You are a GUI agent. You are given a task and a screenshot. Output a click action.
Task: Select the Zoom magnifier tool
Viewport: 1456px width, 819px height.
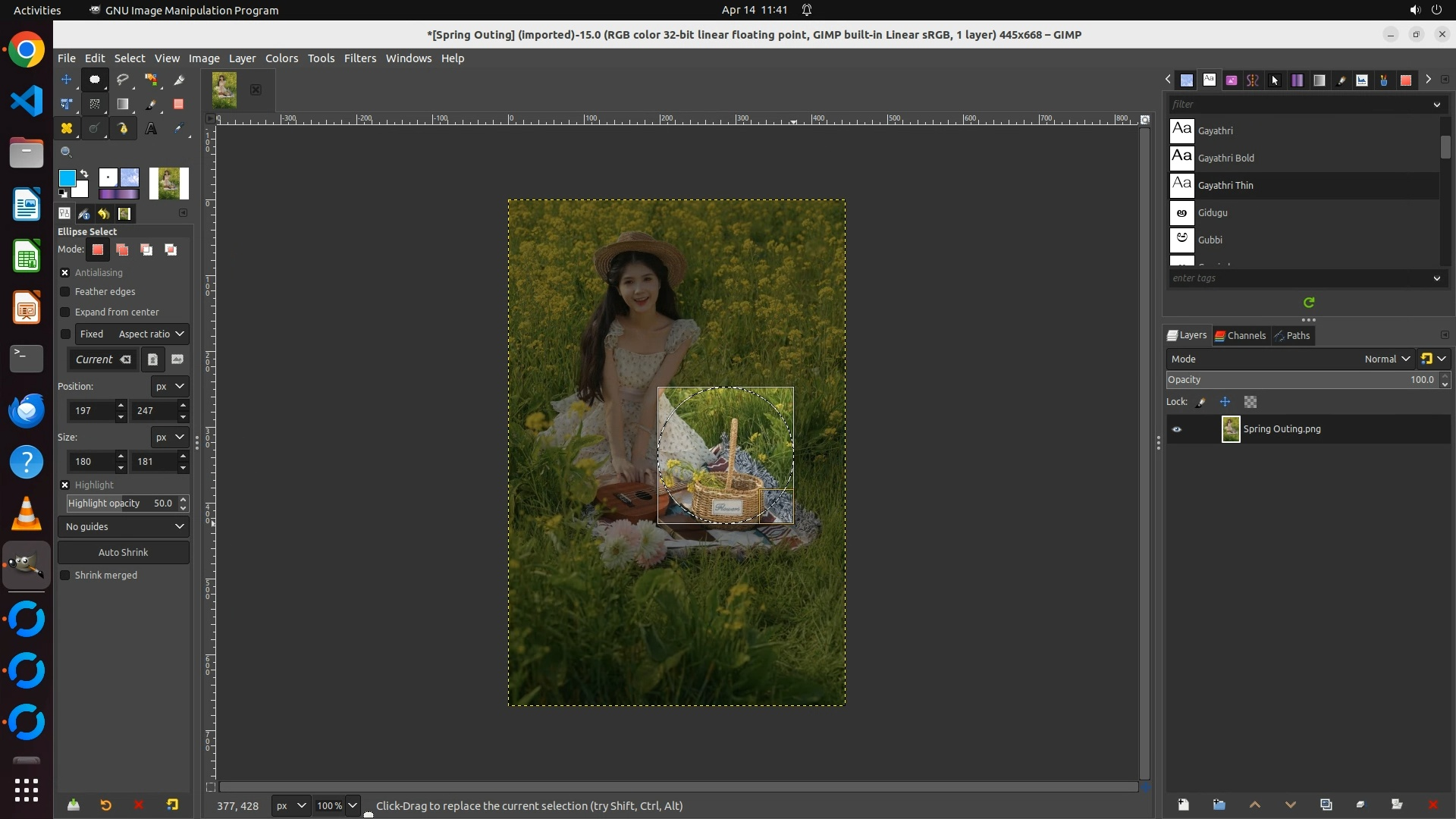tap(66, 152)
